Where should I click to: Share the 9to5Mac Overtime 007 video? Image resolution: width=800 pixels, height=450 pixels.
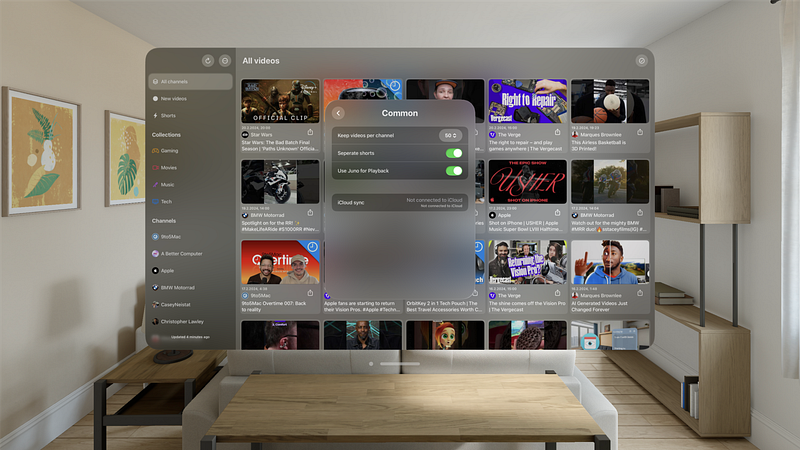coord(310,293)
